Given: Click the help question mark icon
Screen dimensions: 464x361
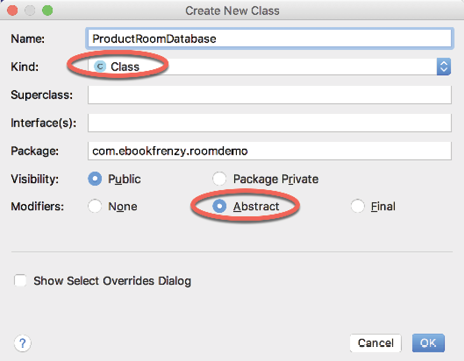Looking at the screenshot, I should pyautogui.click(x=22, y=343).
